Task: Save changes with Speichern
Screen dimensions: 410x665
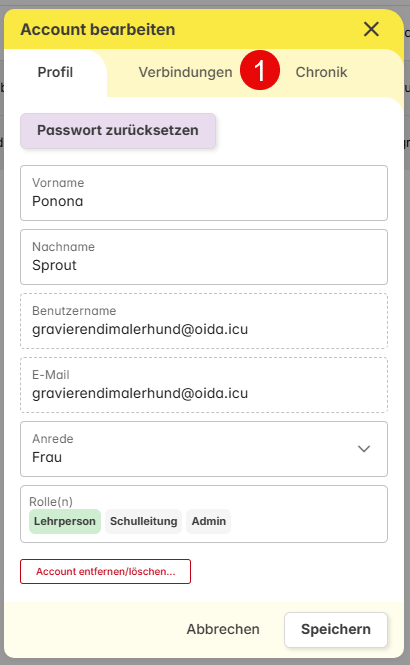Action: tap(336, 629)
